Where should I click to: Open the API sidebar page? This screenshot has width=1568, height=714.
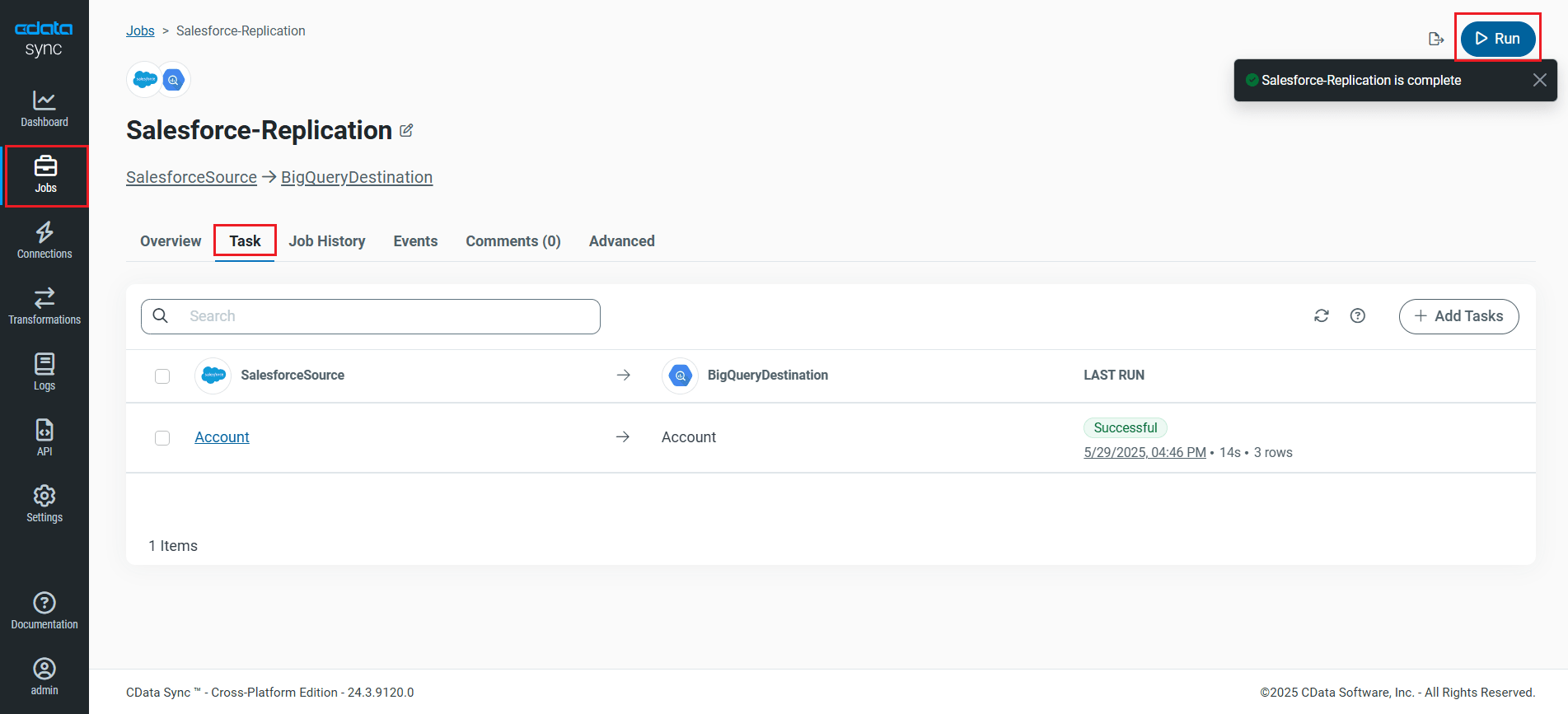coord(44,438)
